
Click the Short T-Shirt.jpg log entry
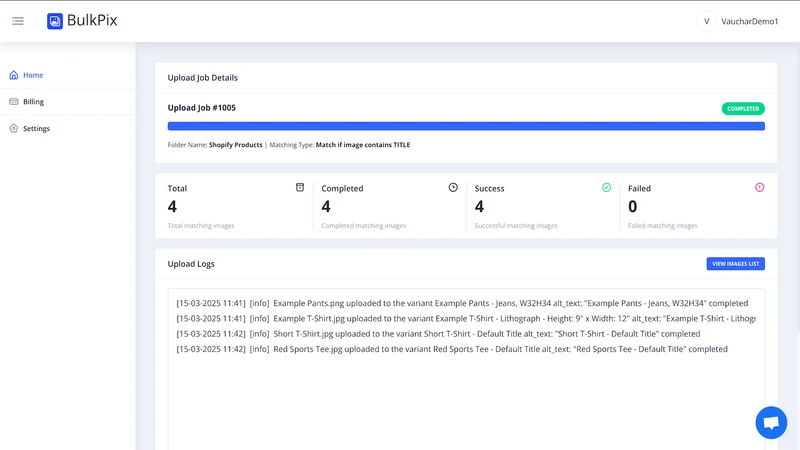pyautogui.click(x=438, y=334)
